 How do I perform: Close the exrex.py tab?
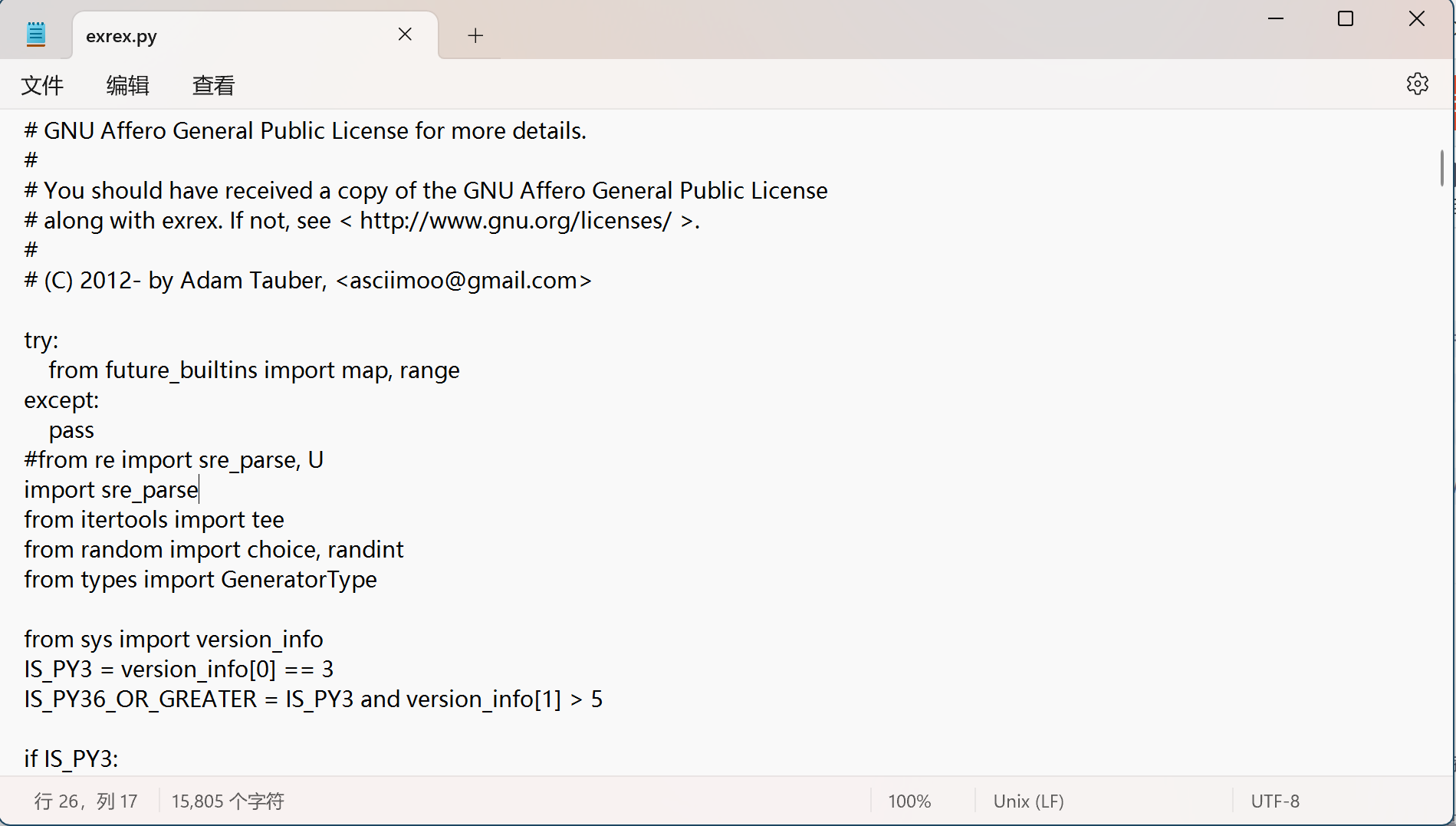coord(405,35)
